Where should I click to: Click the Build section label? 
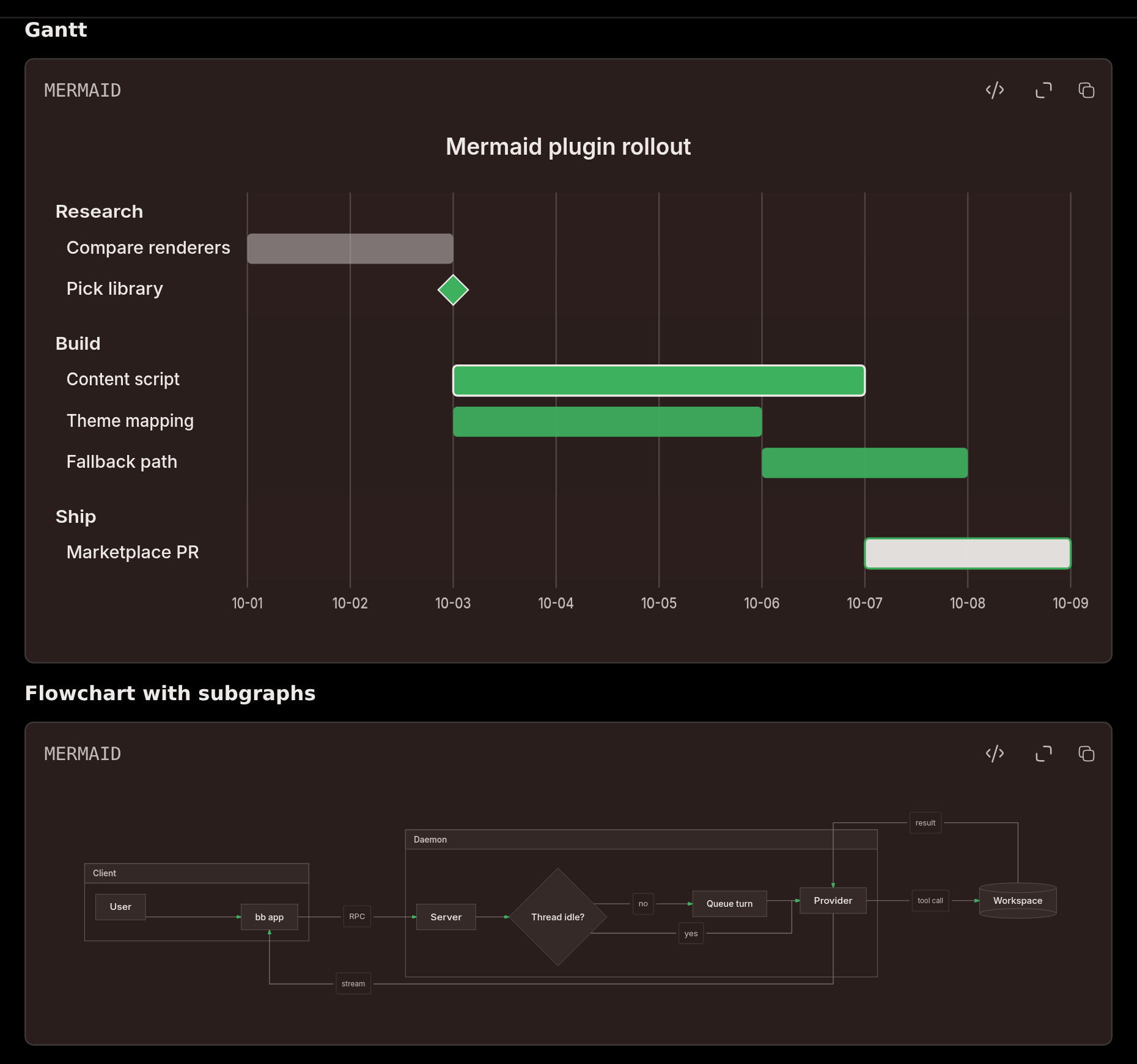click(78, 344)
